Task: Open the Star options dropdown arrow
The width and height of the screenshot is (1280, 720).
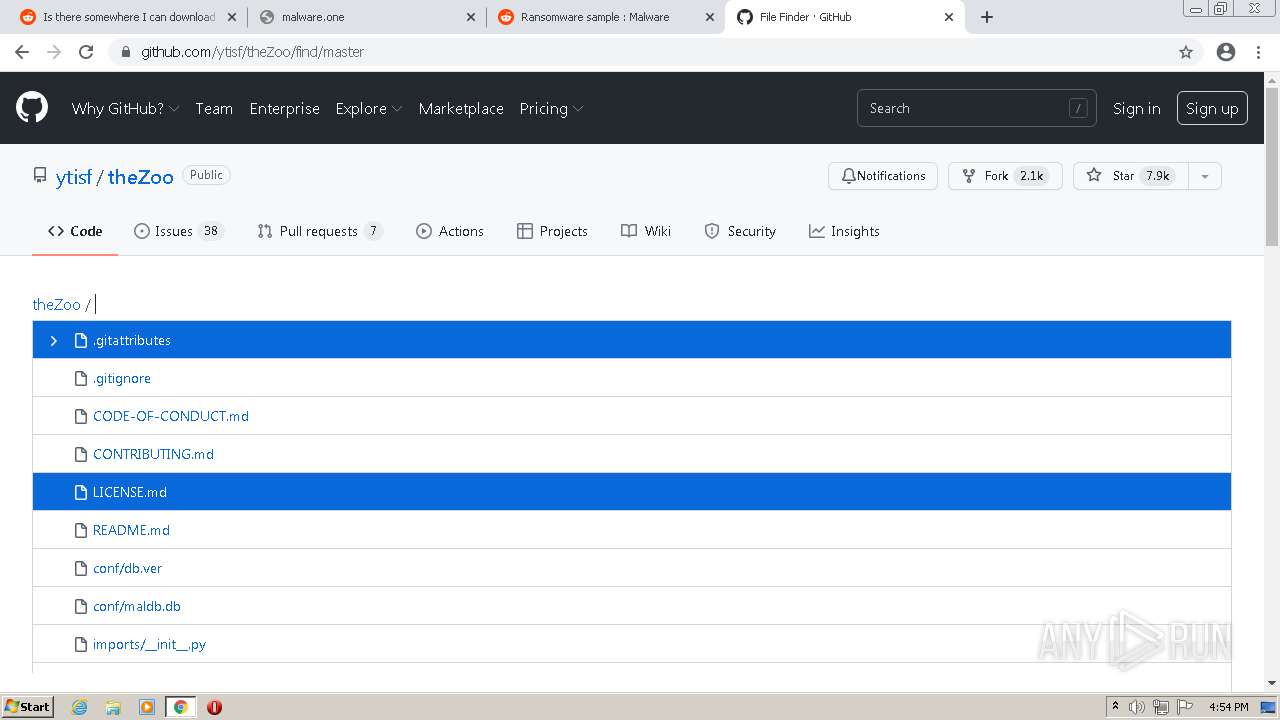Action: click(x=1205, y=176)
